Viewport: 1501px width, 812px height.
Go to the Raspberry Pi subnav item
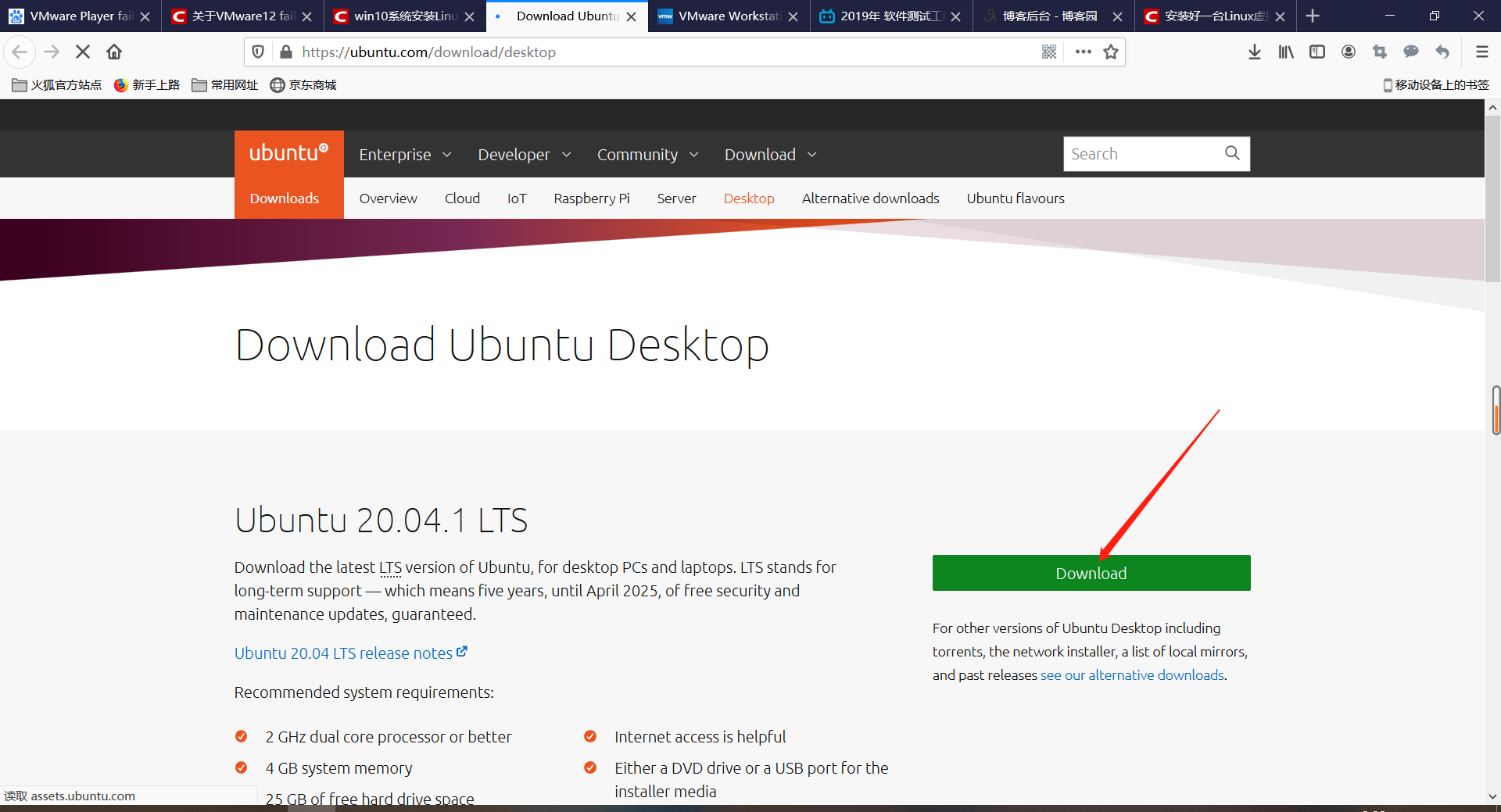[x=592, y=199]
